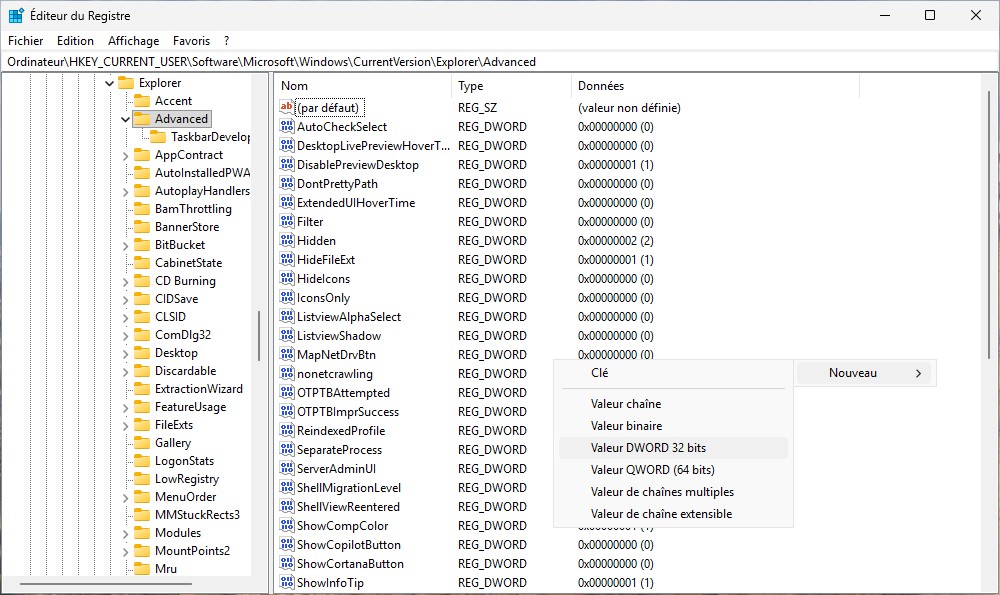The height and width of the screenshot is (595, 1000).
Task: Click the DWORD icon next to AutoCheckSelect
Action: tap(286, 127)
